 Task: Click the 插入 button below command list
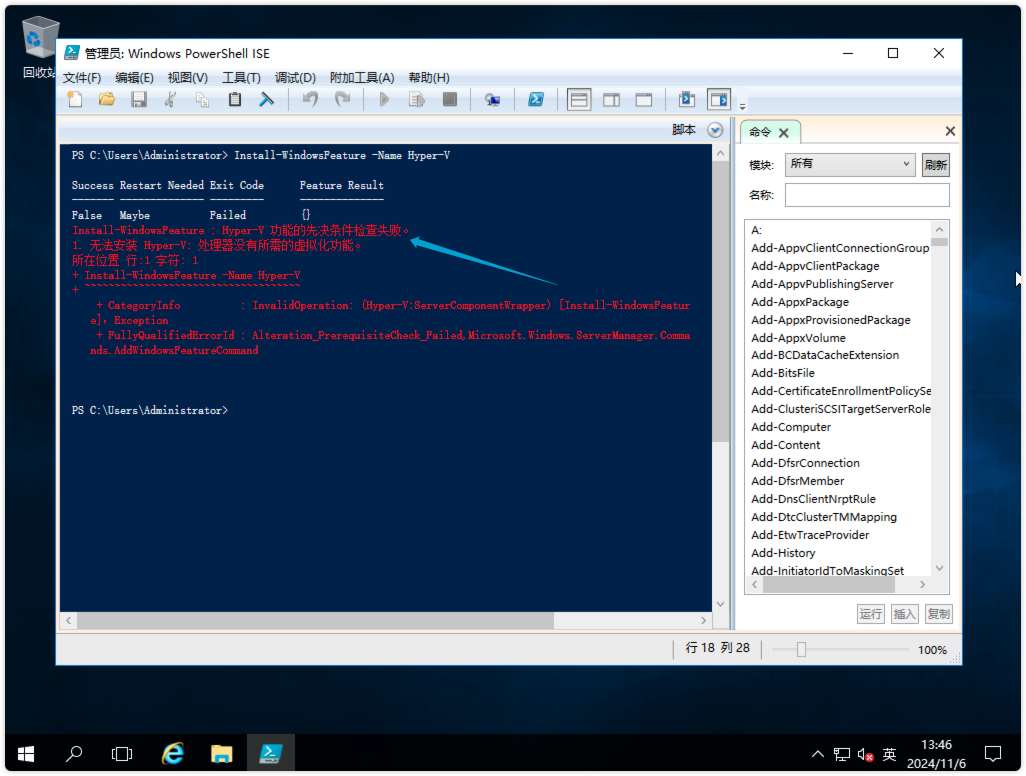point(904,614)
